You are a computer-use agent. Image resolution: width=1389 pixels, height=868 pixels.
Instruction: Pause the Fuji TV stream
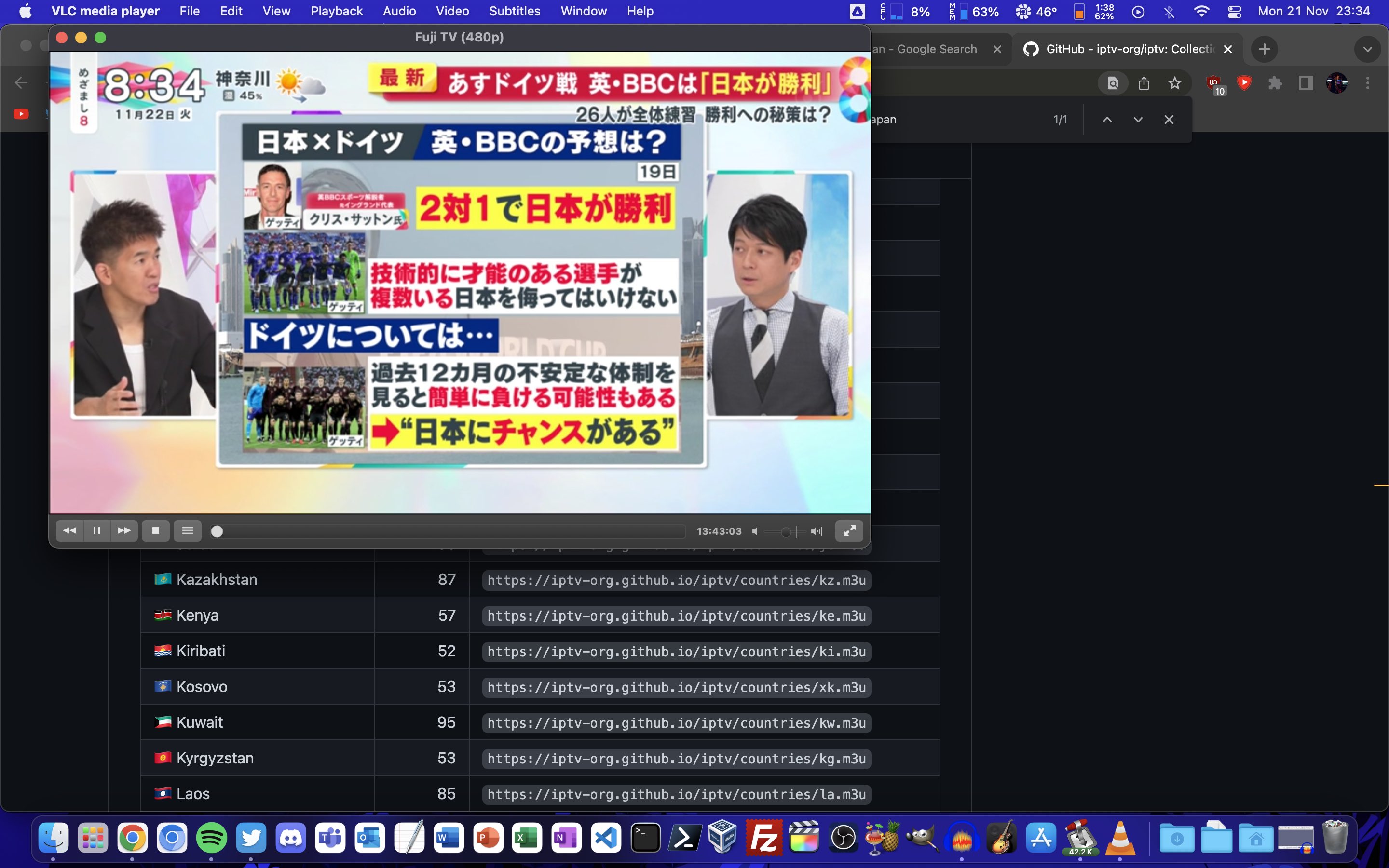coord(96,530)
